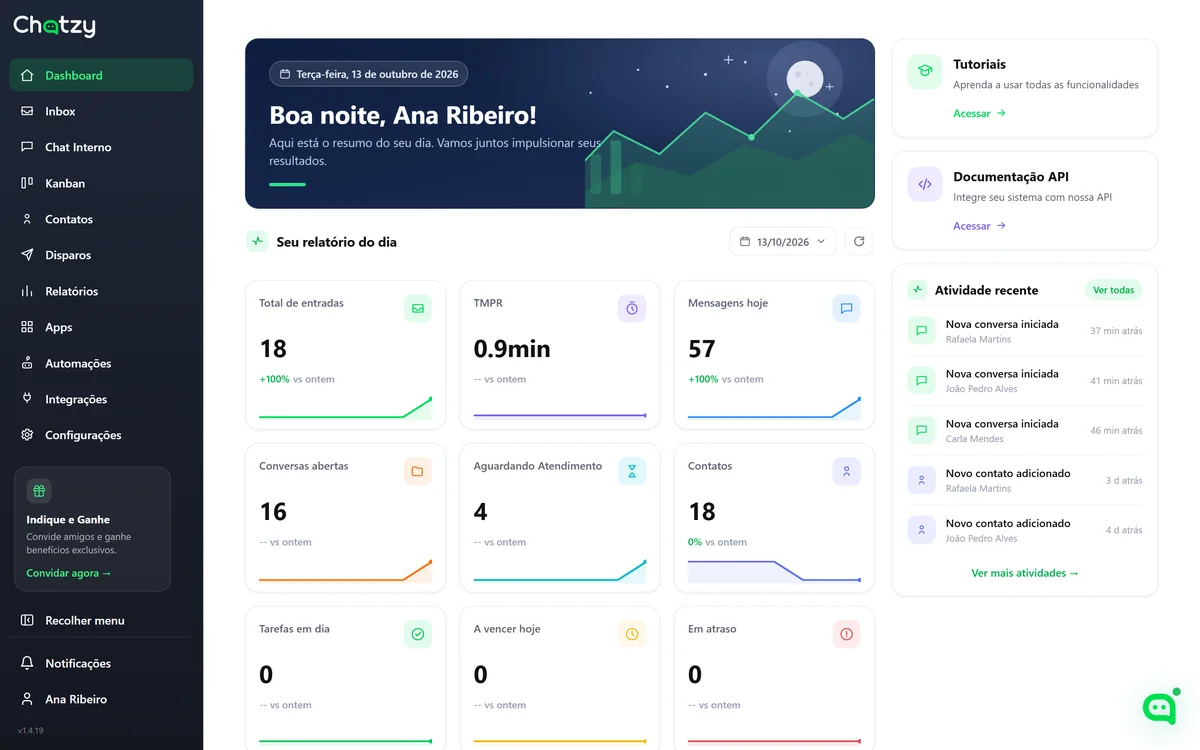The image size is (1200, 750).
Task: Click the Total de entradas inbox icon
Action: coord(418,309)
